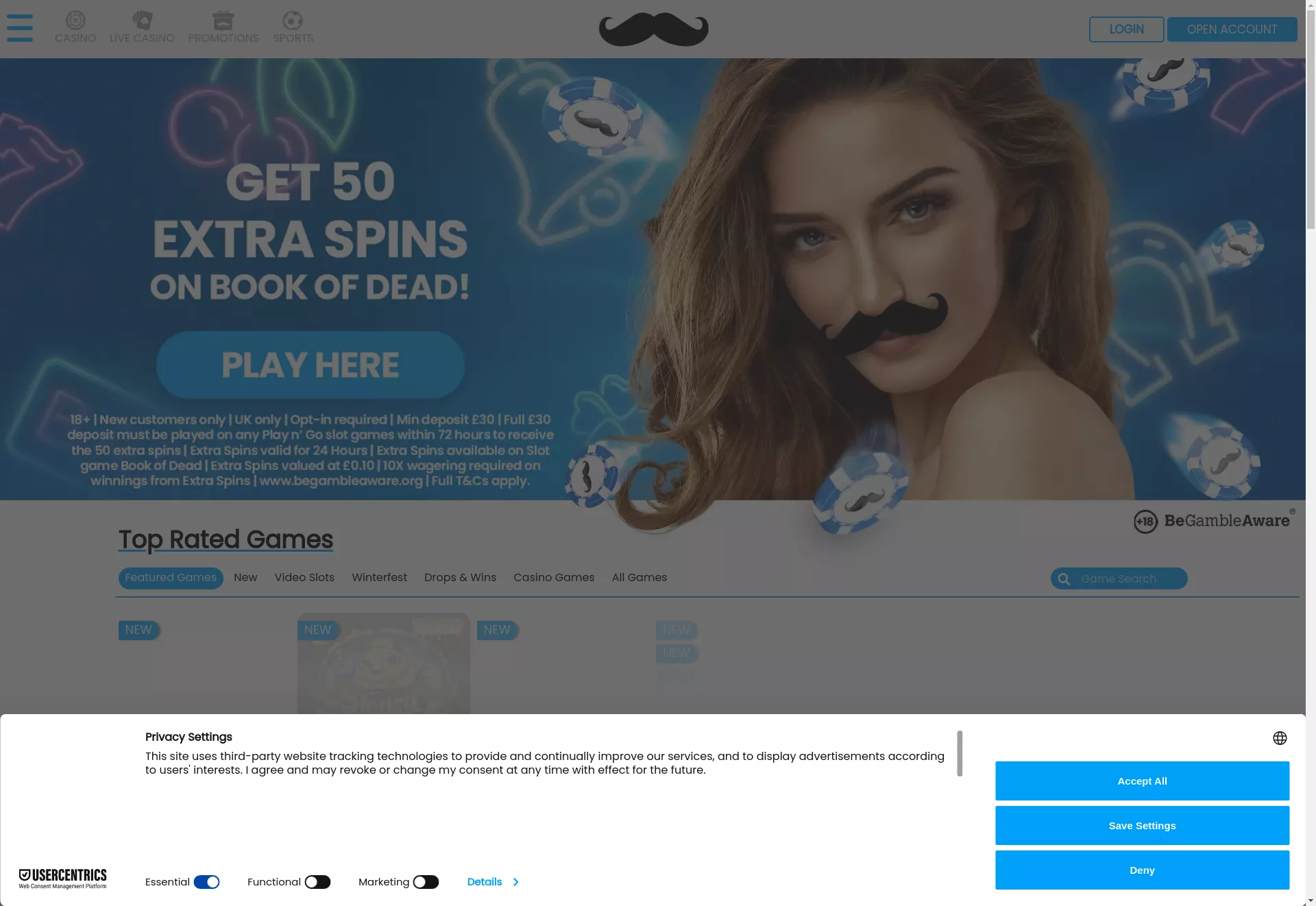Deny all cookies
Viewport: 1316px width, 906px height.
(x=1142, y=870)
